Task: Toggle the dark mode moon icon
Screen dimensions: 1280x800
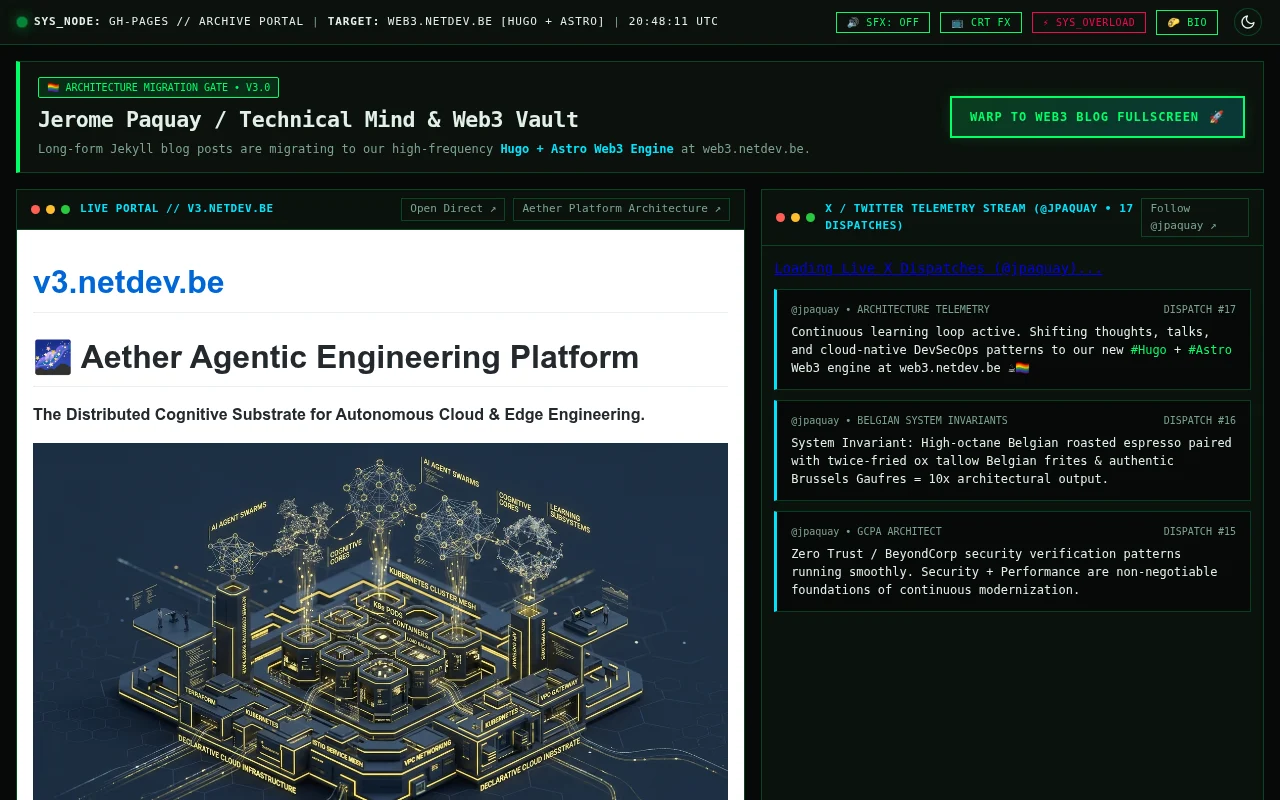Action: point(1247,22)
